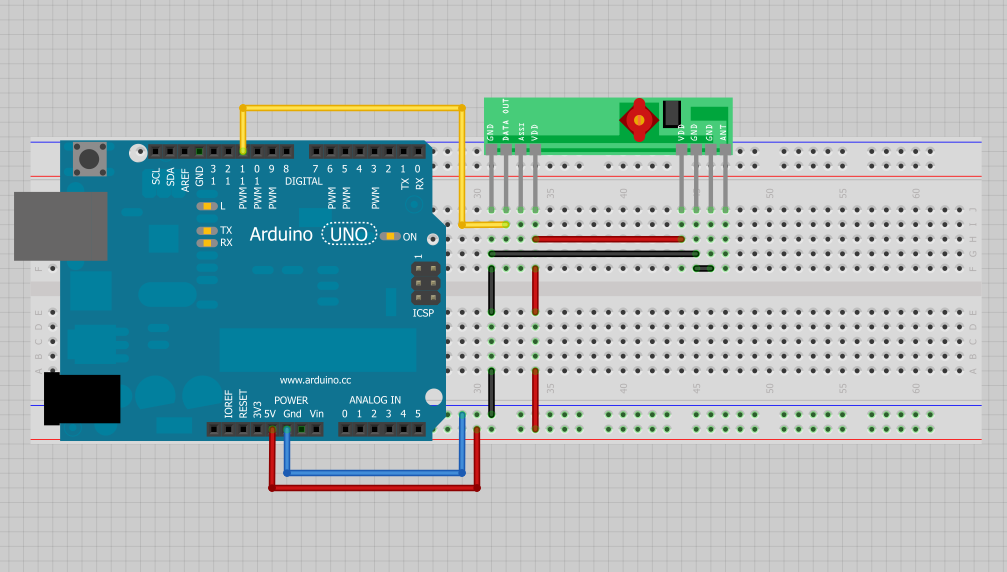This screenshot has width=1007, height=572.
Task: Click the "www.arduino.cc" text
Action: (x=315, y=380)
